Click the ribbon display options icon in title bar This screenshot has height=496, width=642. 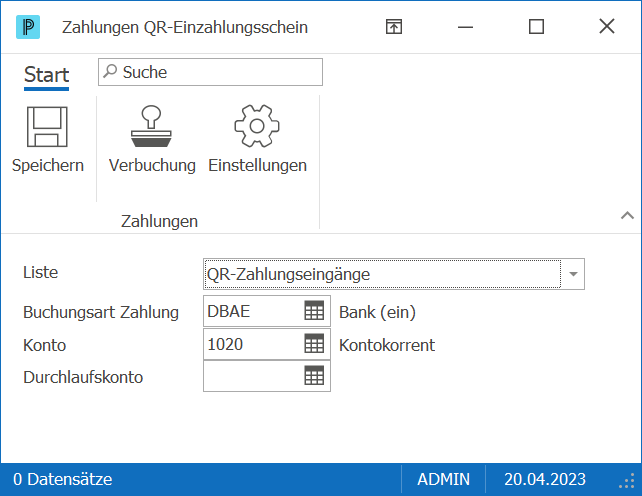[x=394, y=27]
